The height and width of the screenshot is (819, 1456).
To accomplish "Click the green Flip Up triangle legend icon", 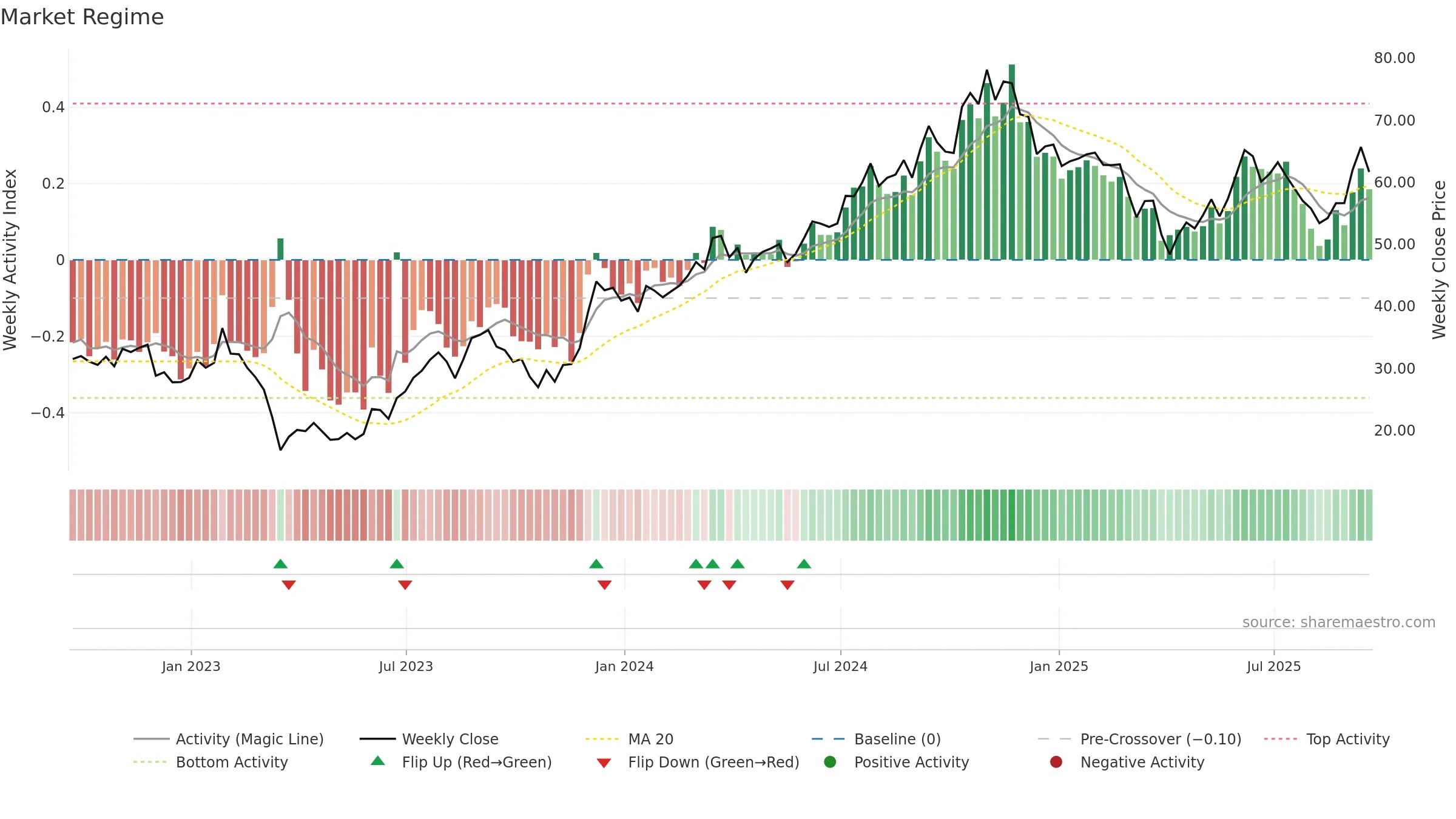I will 378,761.
